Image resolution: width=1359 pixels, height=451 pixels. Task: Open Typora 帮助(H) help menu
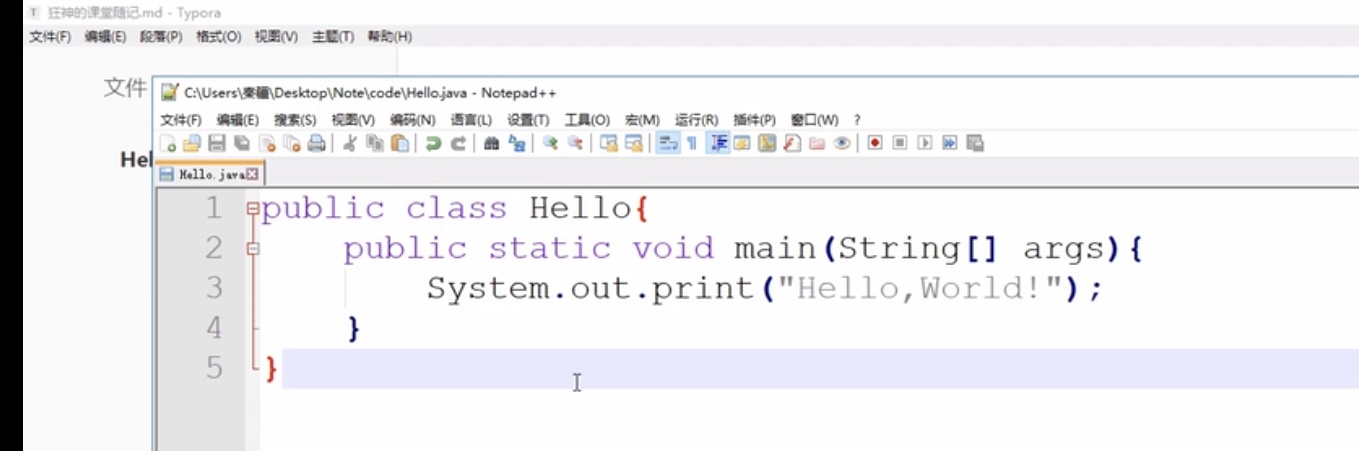click(390, 37)
